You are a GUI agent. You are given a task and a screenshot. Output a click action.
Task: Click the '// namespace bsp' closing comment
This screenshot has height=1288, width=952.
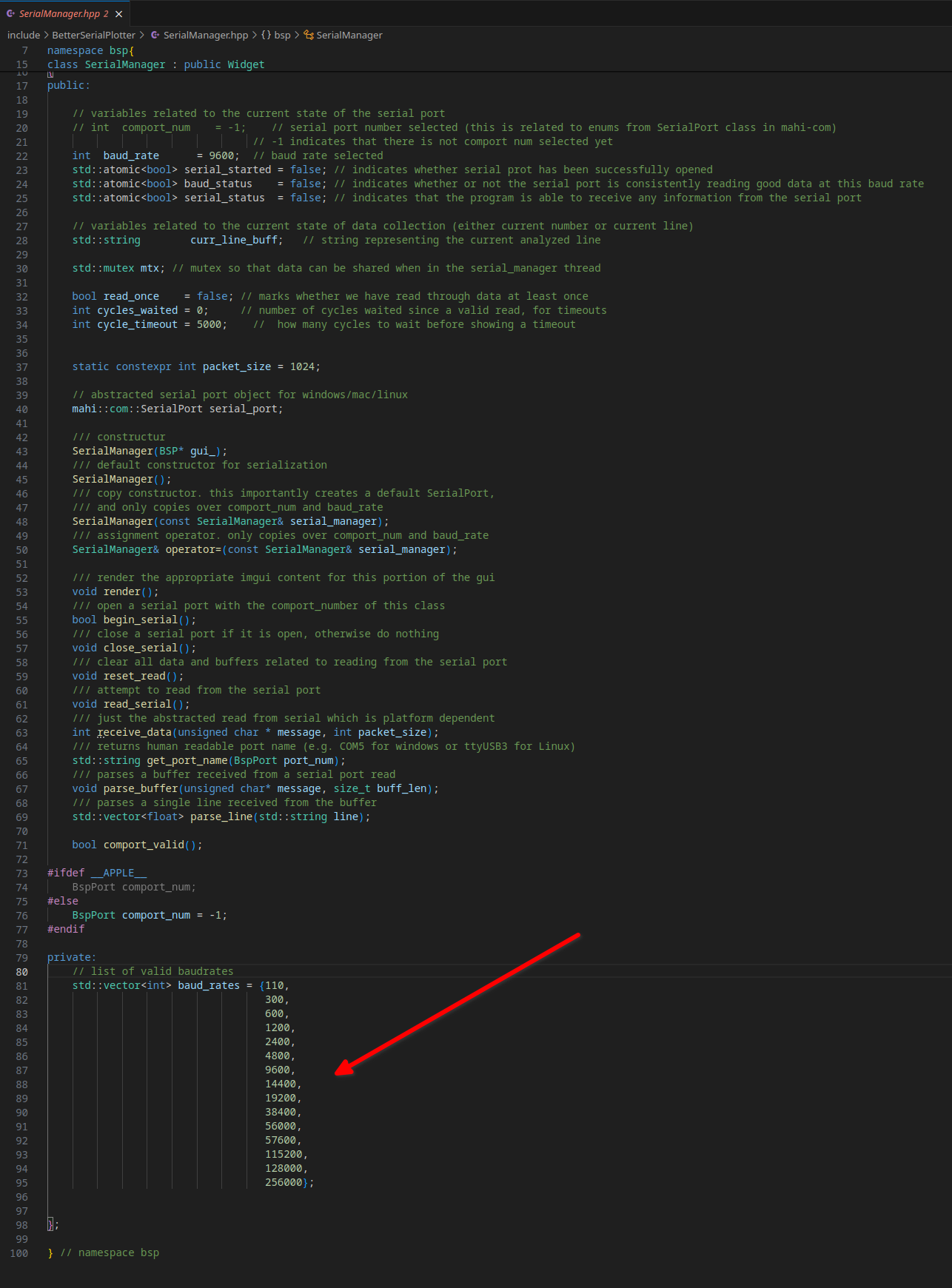[x=110, y=1253]
